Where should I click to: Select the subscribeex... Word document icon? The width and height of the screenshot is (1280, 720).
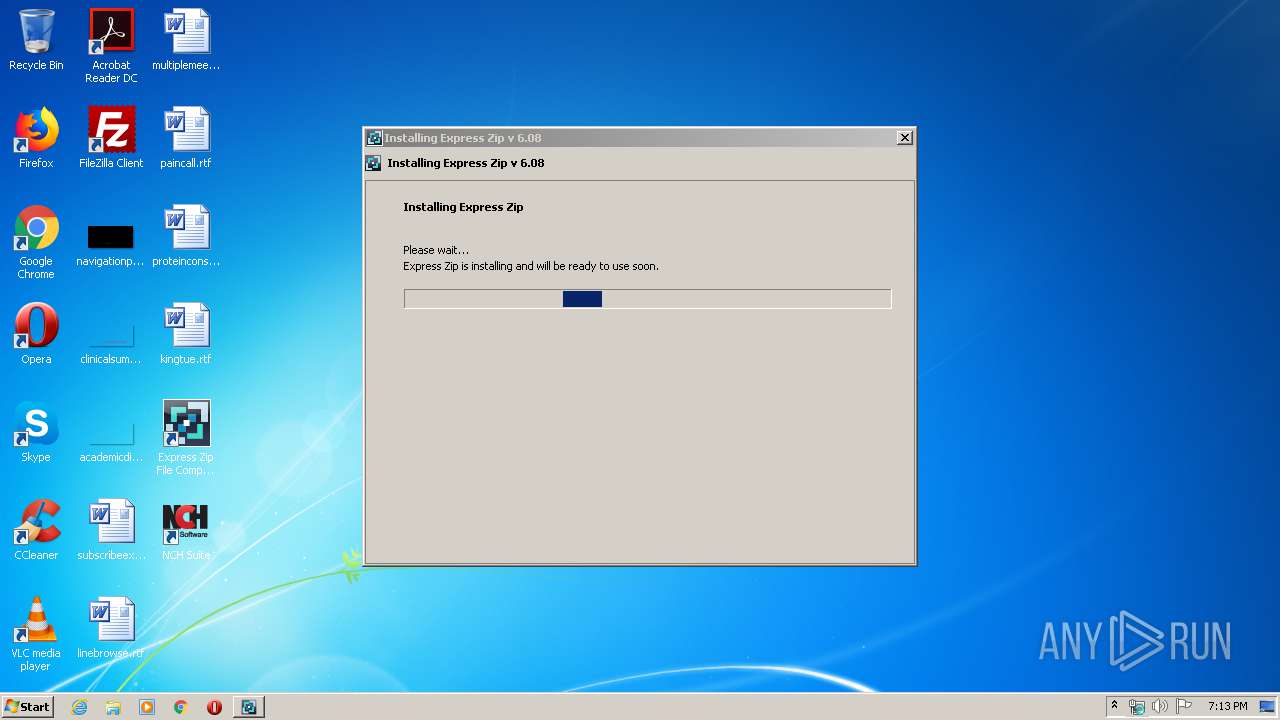(x=111, y=530)
